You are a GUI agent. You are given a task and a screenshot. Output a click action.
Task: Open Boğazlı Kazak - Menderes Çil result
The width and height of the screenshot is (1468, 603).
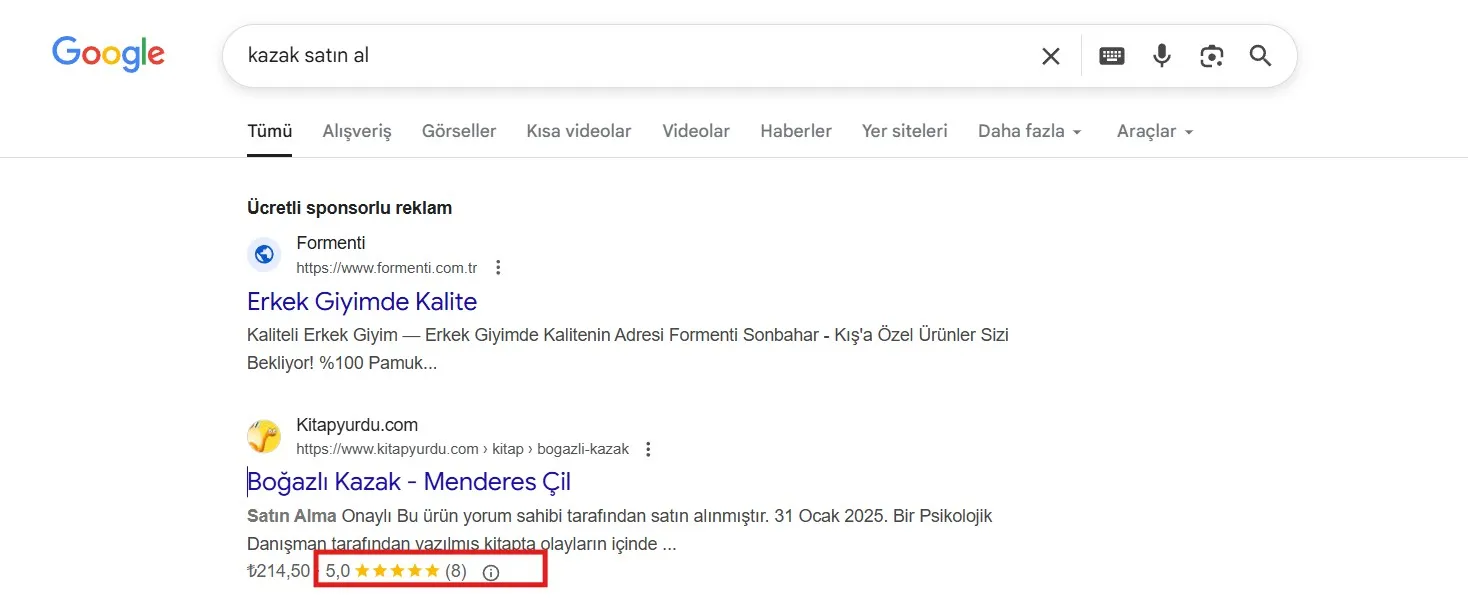409,481
